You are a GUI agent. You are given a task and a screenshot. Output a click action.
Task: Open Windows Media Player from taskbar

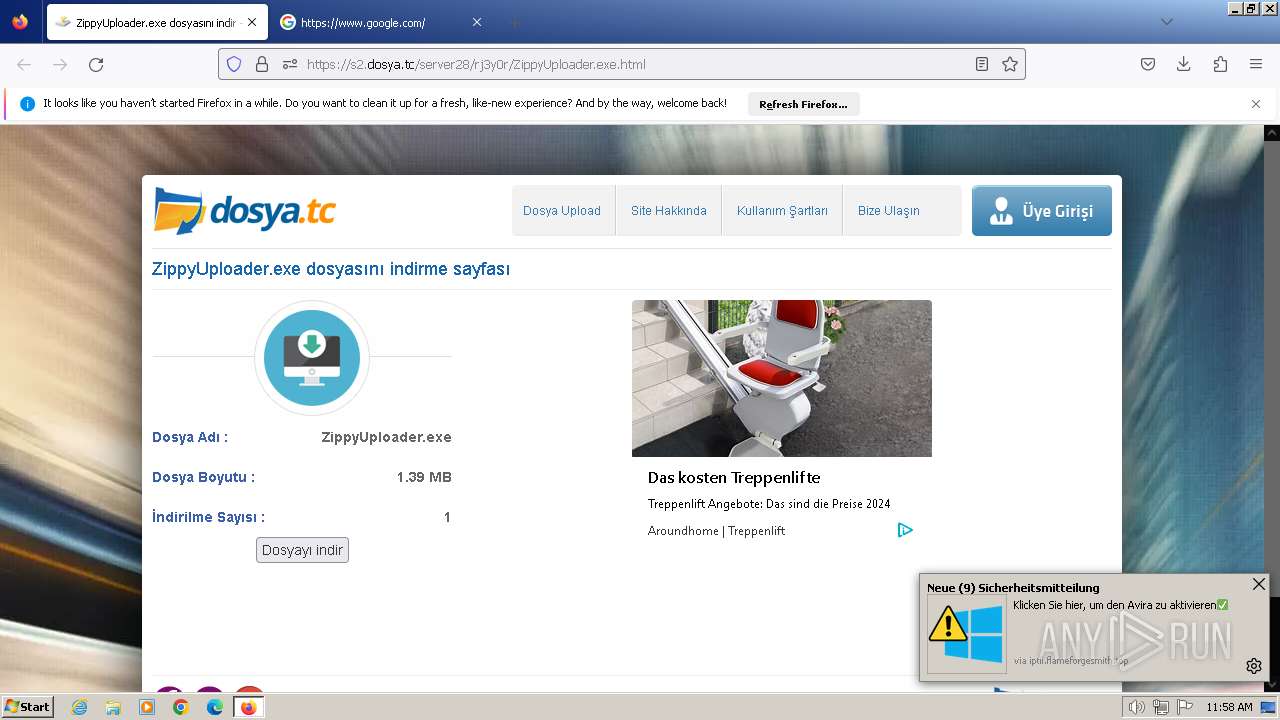[147, 707]
